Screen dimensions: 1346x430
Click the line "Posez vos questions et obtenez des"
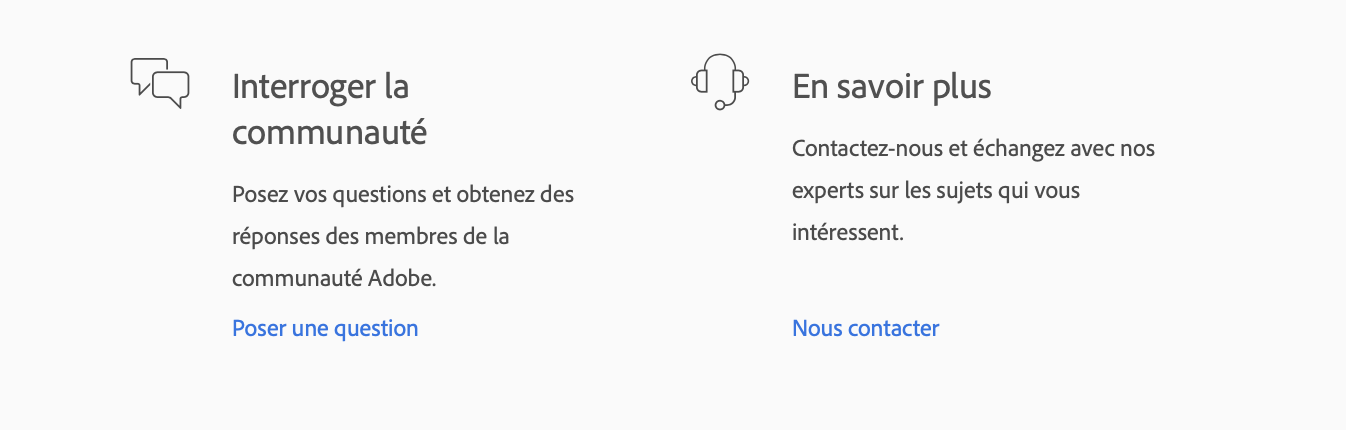(x=403, y=194)
